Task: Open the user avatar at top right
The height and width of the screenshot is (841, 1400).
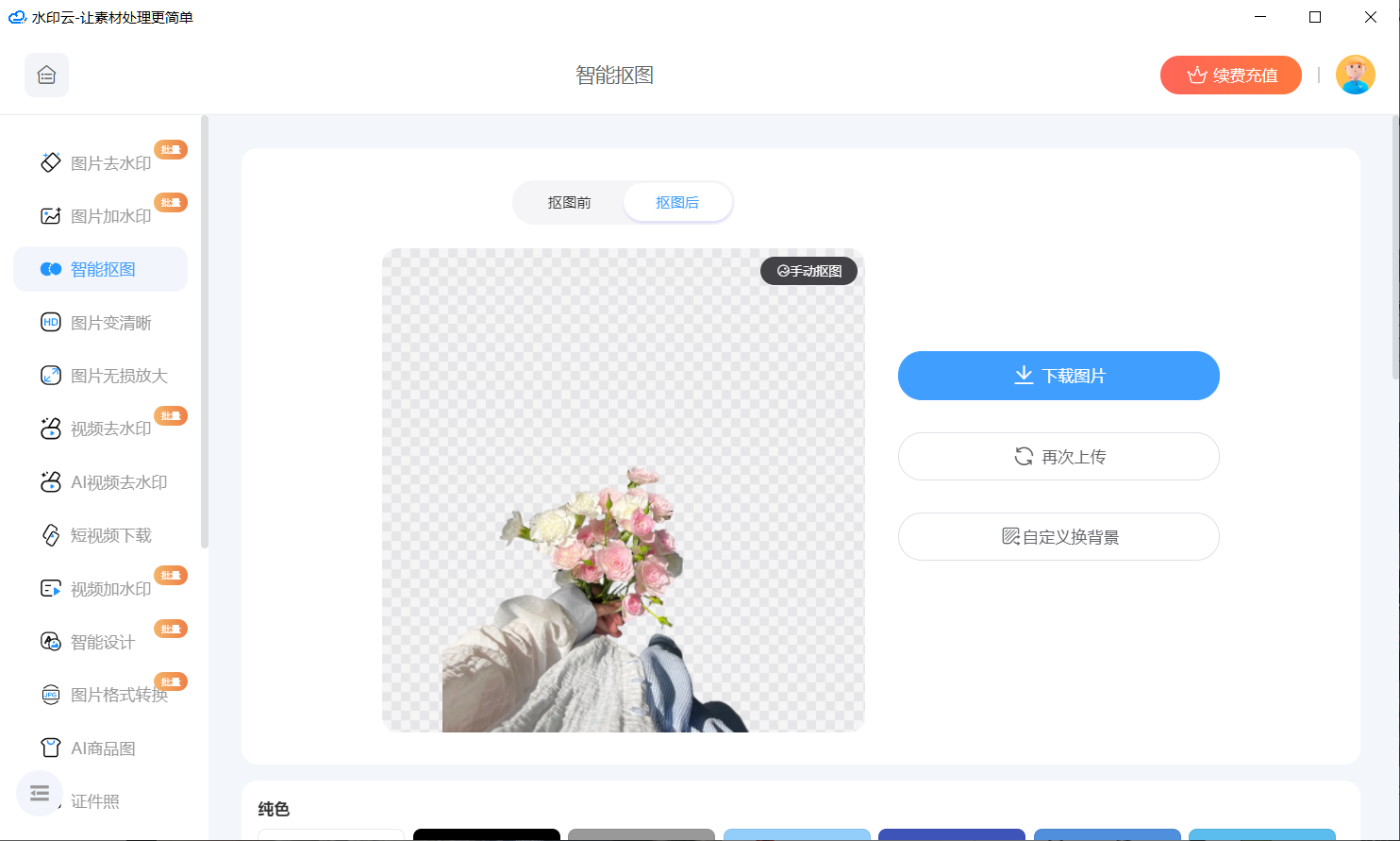Action: point(1356,75)
